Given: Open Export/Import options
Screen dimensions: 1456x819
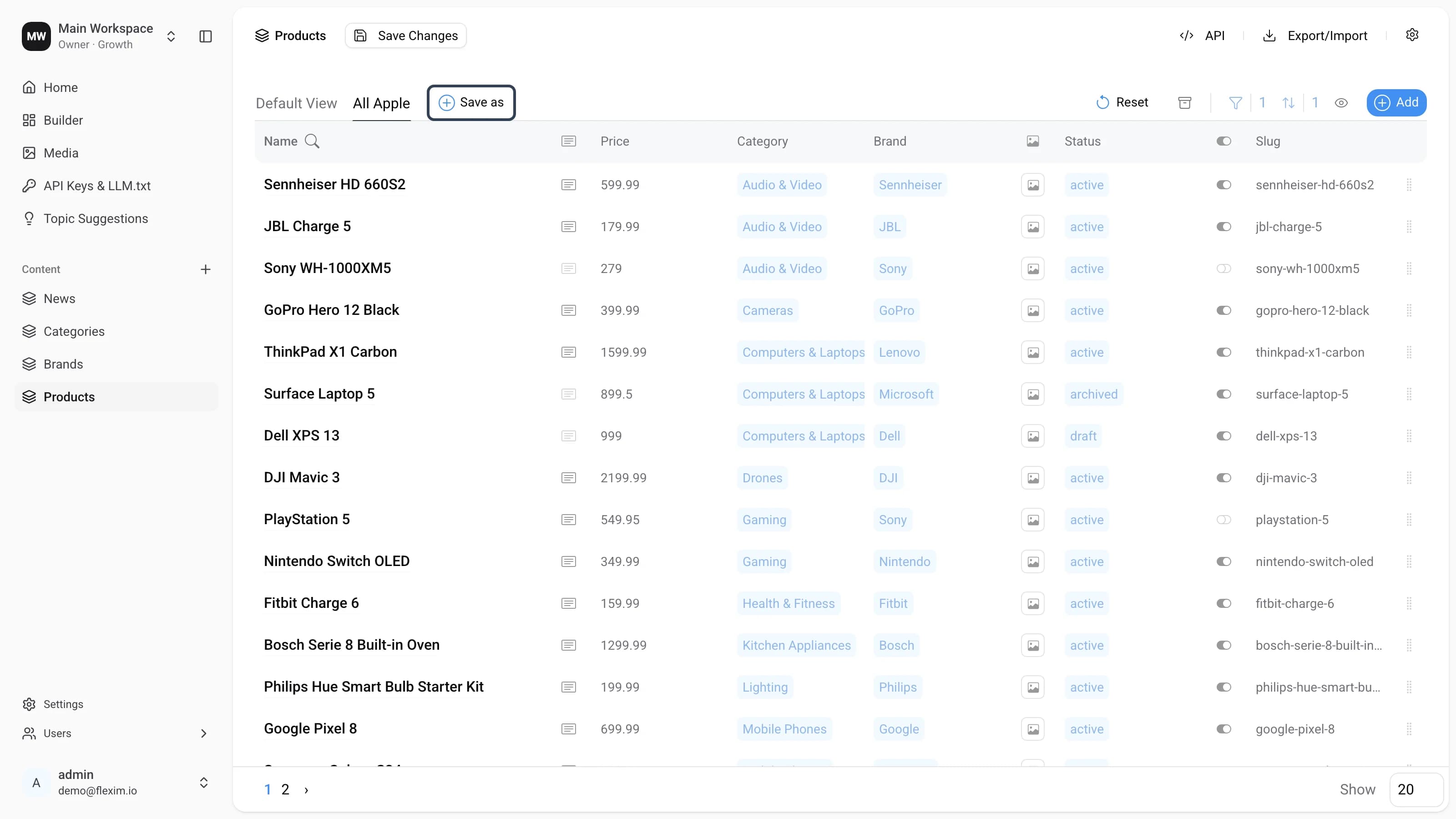Looking at the screenshot, I should pyautogui.click(x=1314, y=35).
